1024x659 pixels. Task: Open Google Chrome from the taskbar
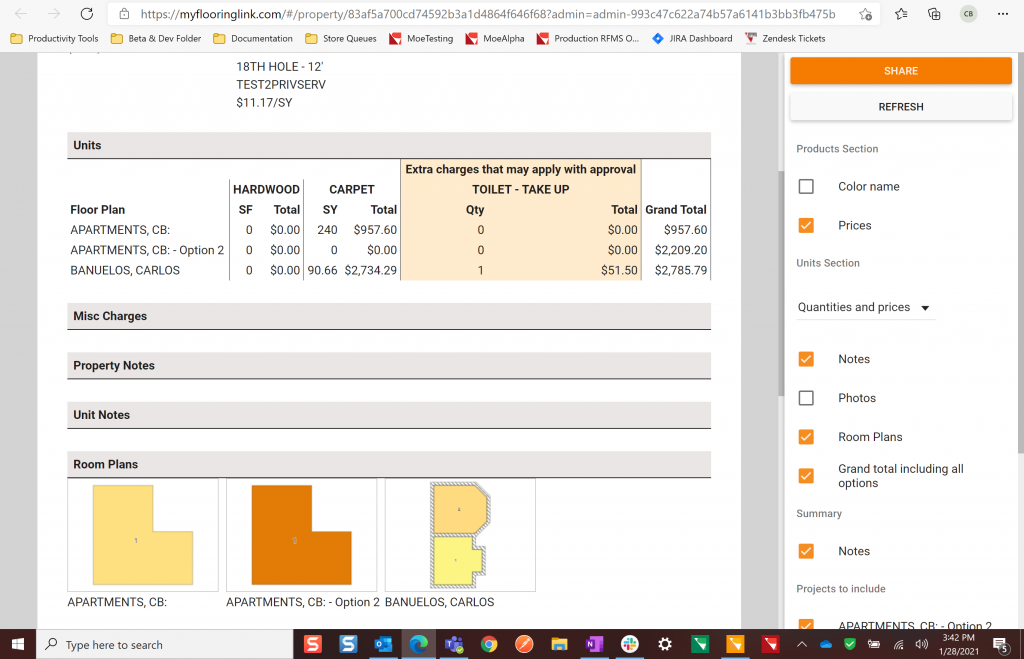[x=489, y=644]
